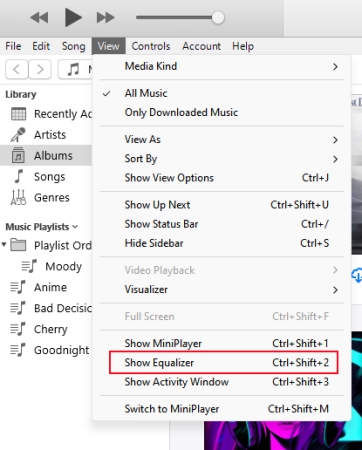Viewport: 362px width, 450px height.
Task: Click the forward navigation arrow button
Action: pos(40,69)
